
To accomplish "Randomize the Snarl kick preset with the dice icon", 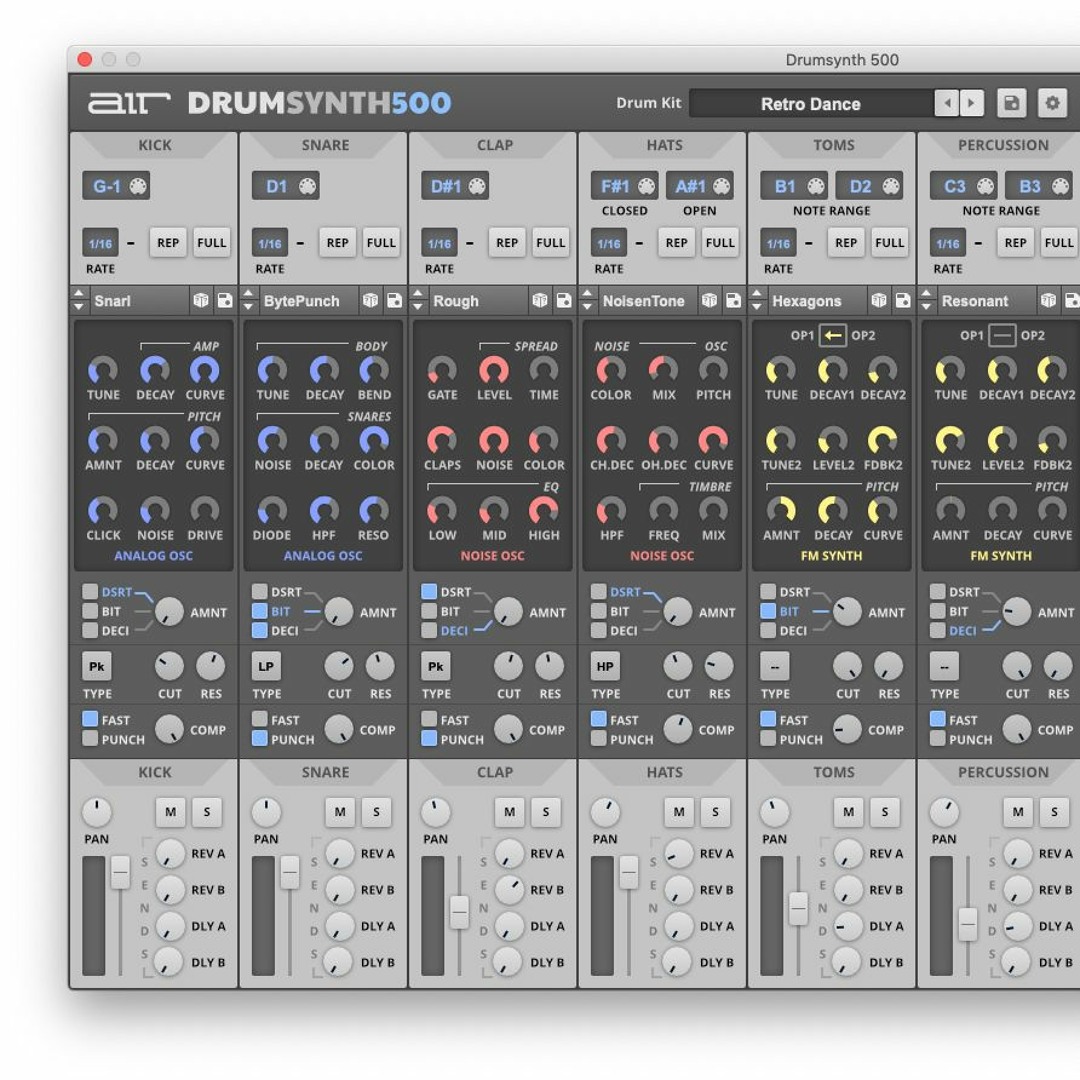I will click(x=201, y=300).
